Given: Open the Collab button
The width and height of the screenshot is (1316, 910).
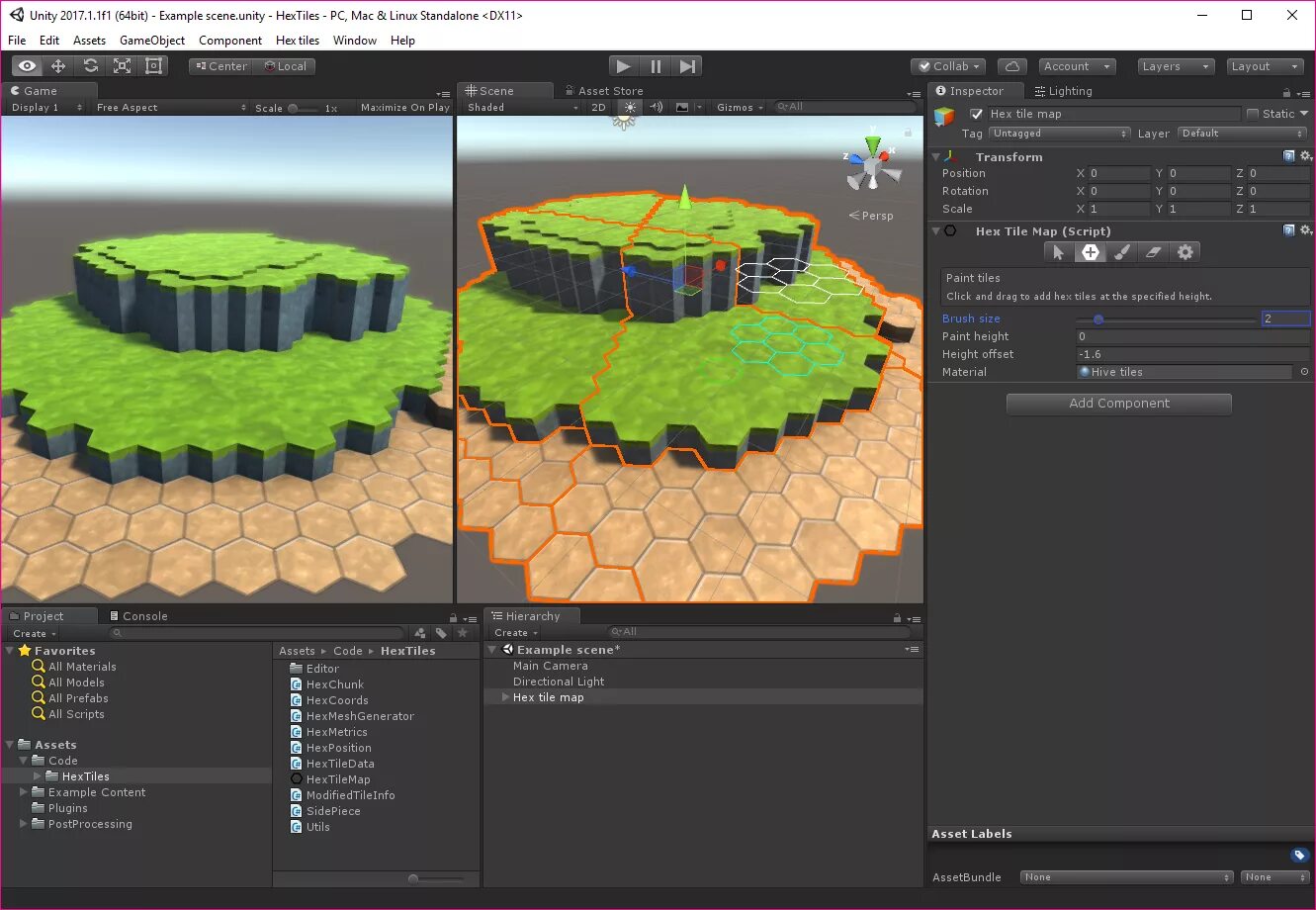Looking at the screenshot, I should pos(948,66).
